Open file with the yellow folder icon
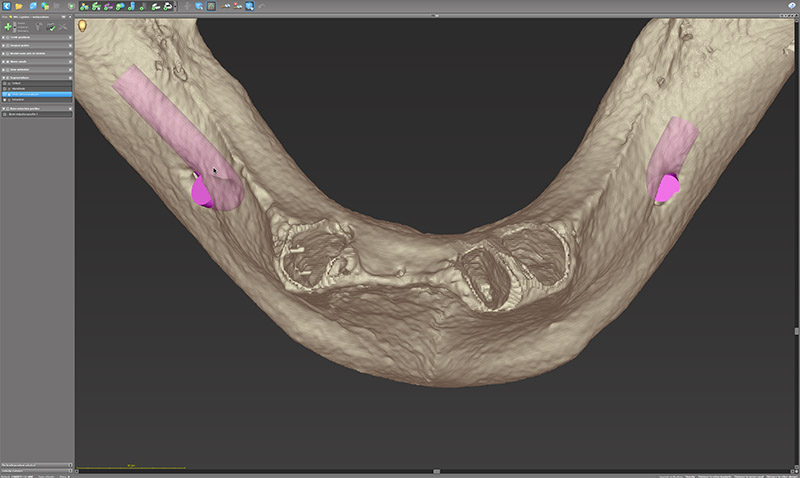Screen dimensions: 800x478 [x=19, y=6]
